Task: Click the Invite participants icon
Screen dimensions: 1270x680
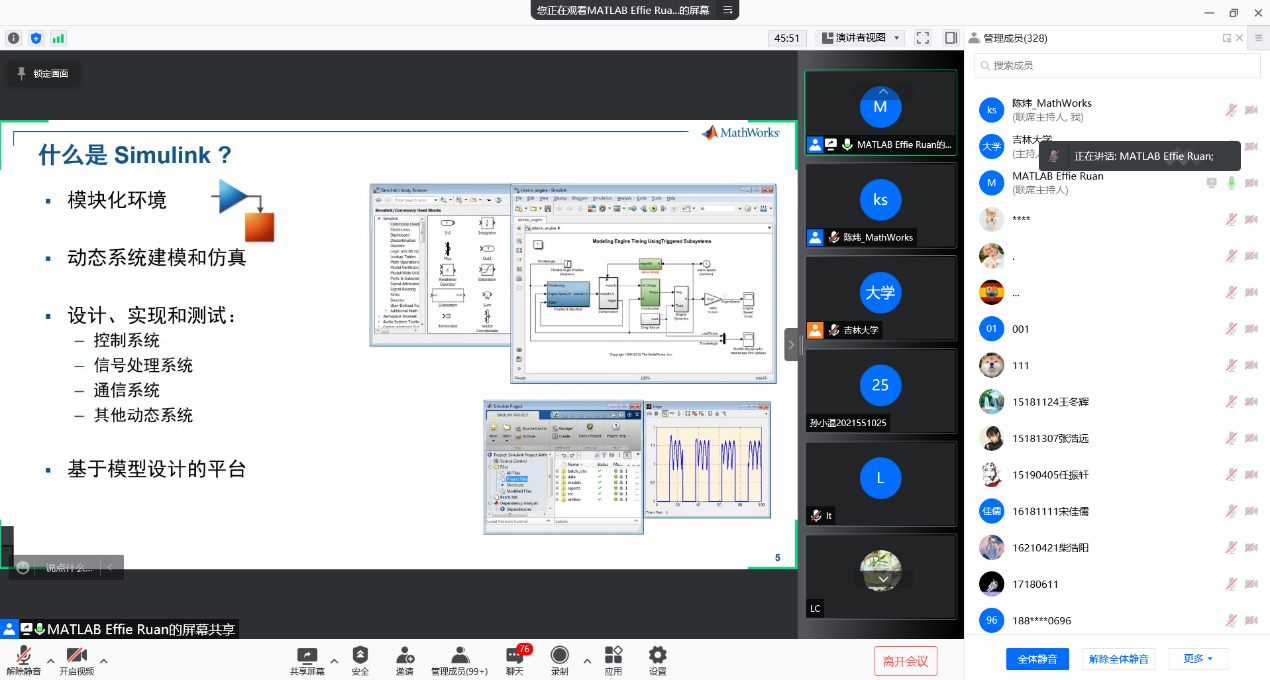Action: click(x=405, y=656)
